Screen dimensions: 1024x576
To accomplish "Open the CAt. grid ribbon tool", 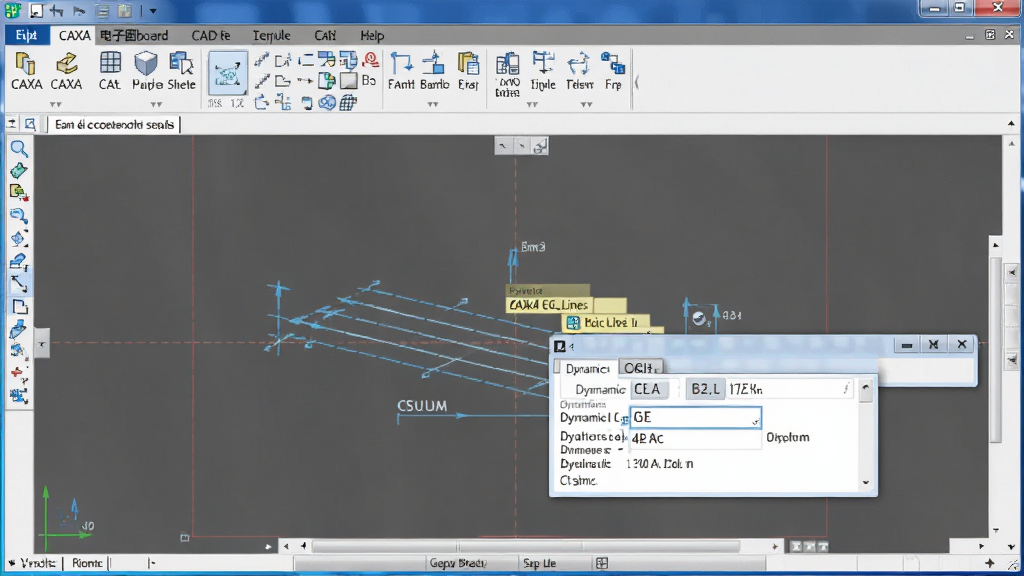I will click(x=110, y=71).
